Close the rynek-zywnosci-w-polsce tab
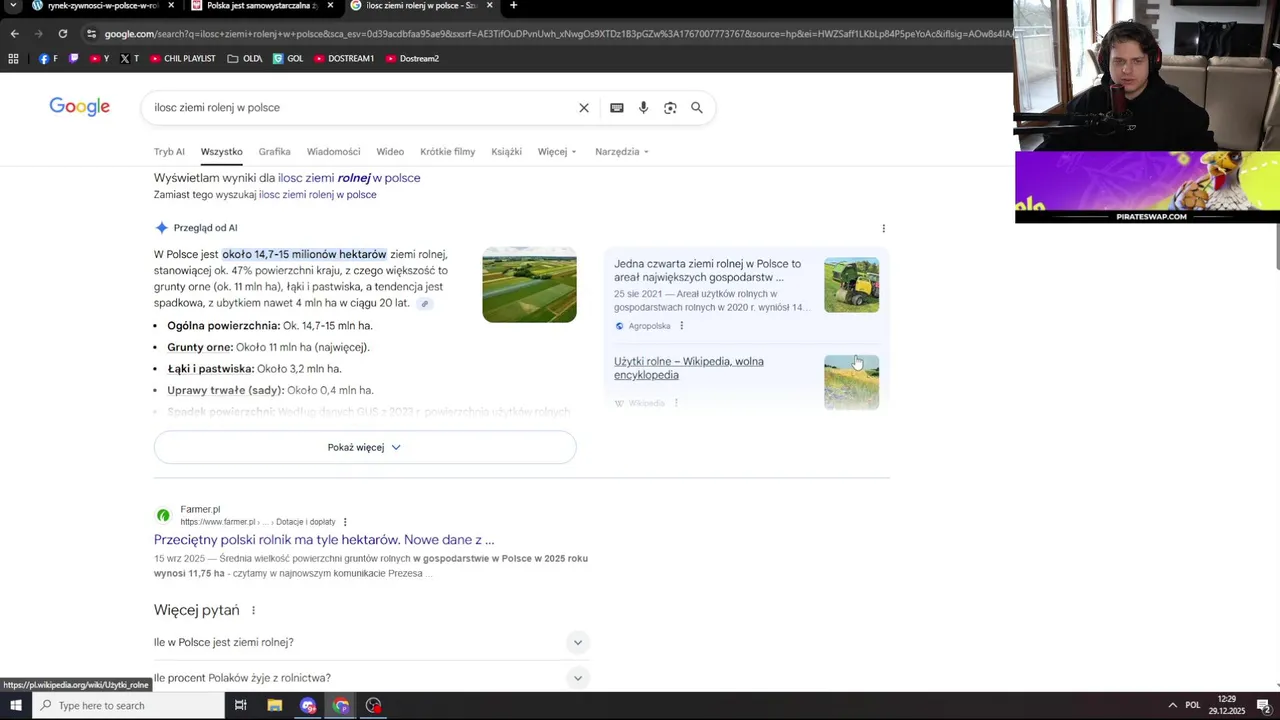Screen dimensions: 1280x720 (x=171, y=6)
